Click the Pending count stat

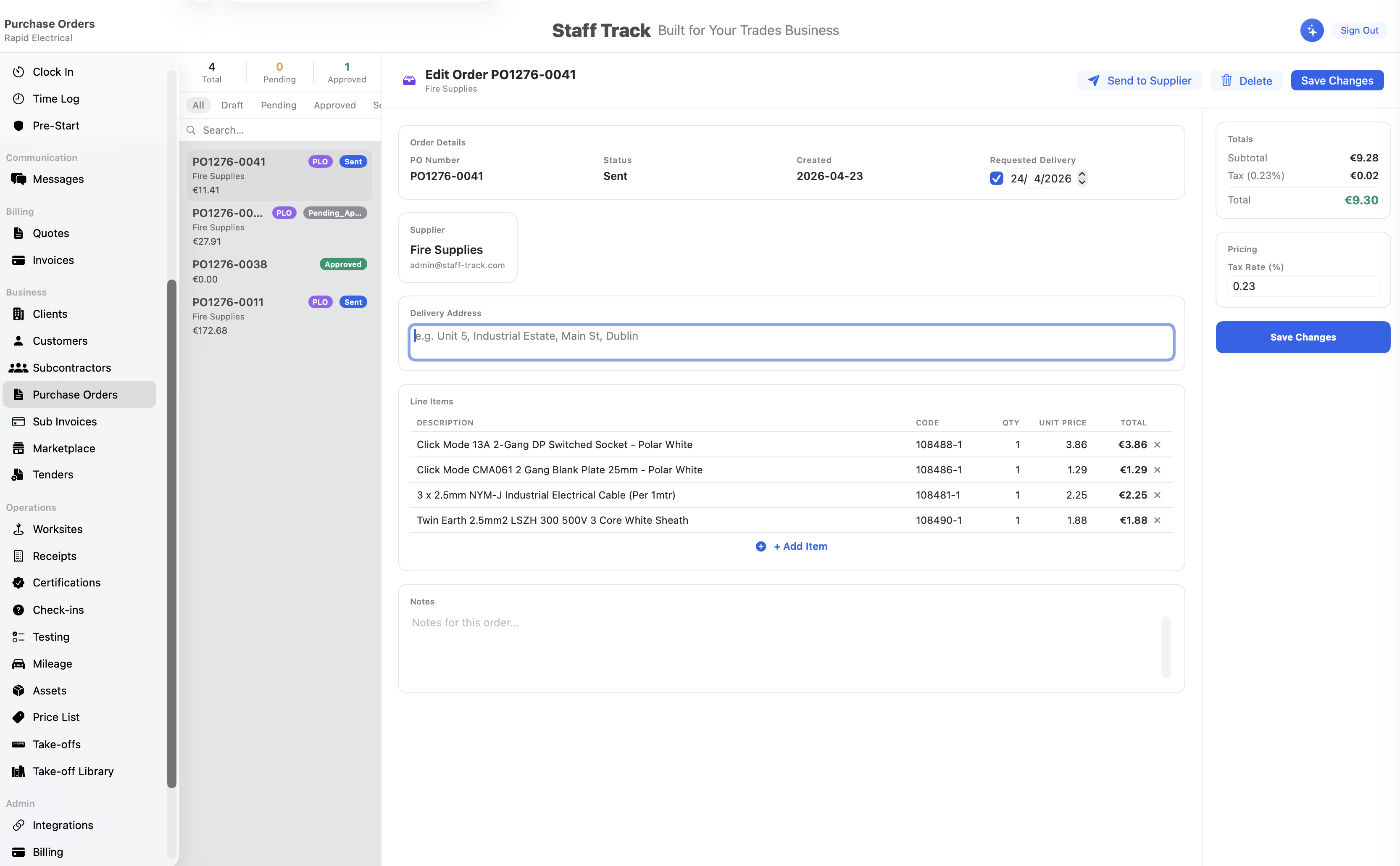click(x=279, y=72)
